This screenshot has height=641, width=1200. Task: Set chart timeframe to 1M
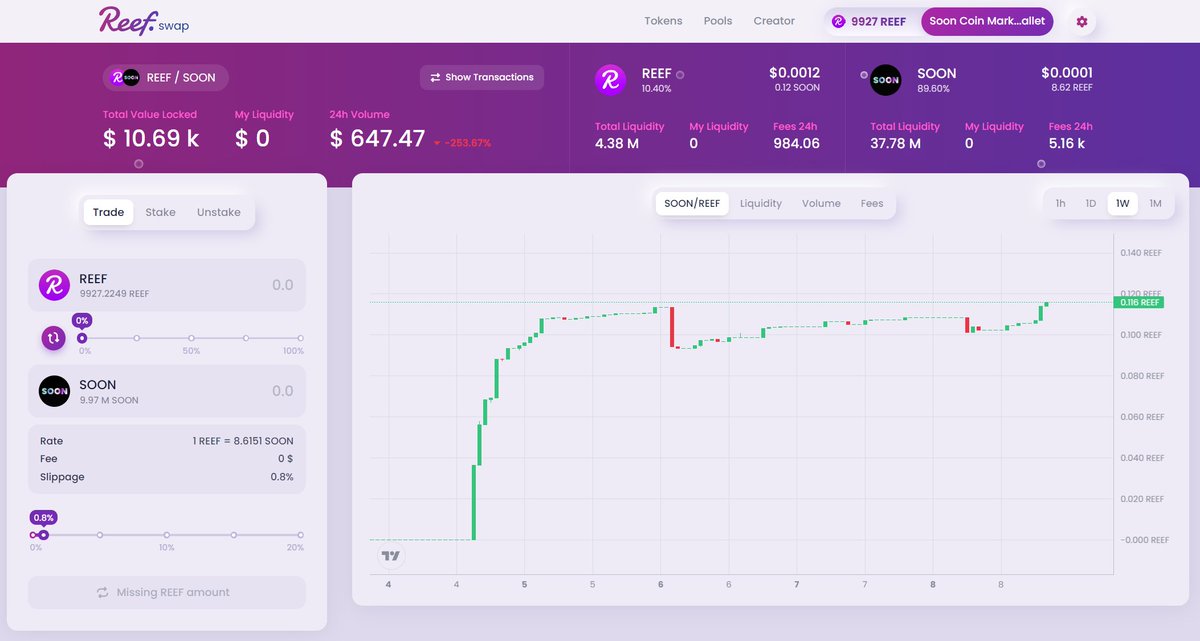coord(1155,203)
